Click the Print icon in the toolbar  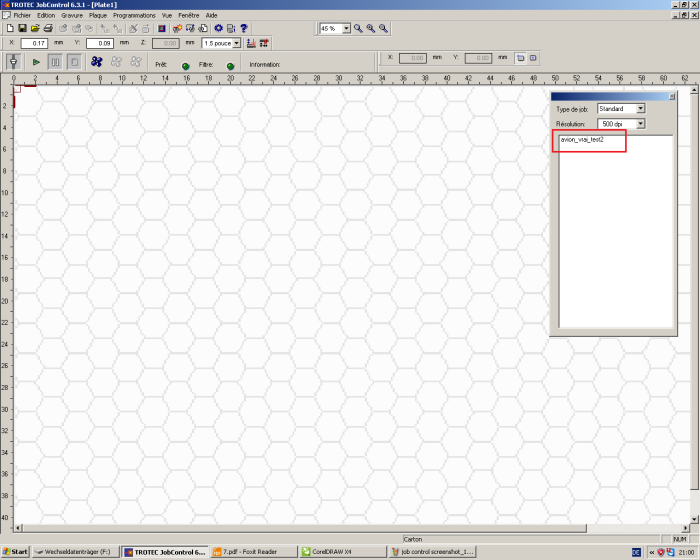pyautogui.click(x=48, y=28)
